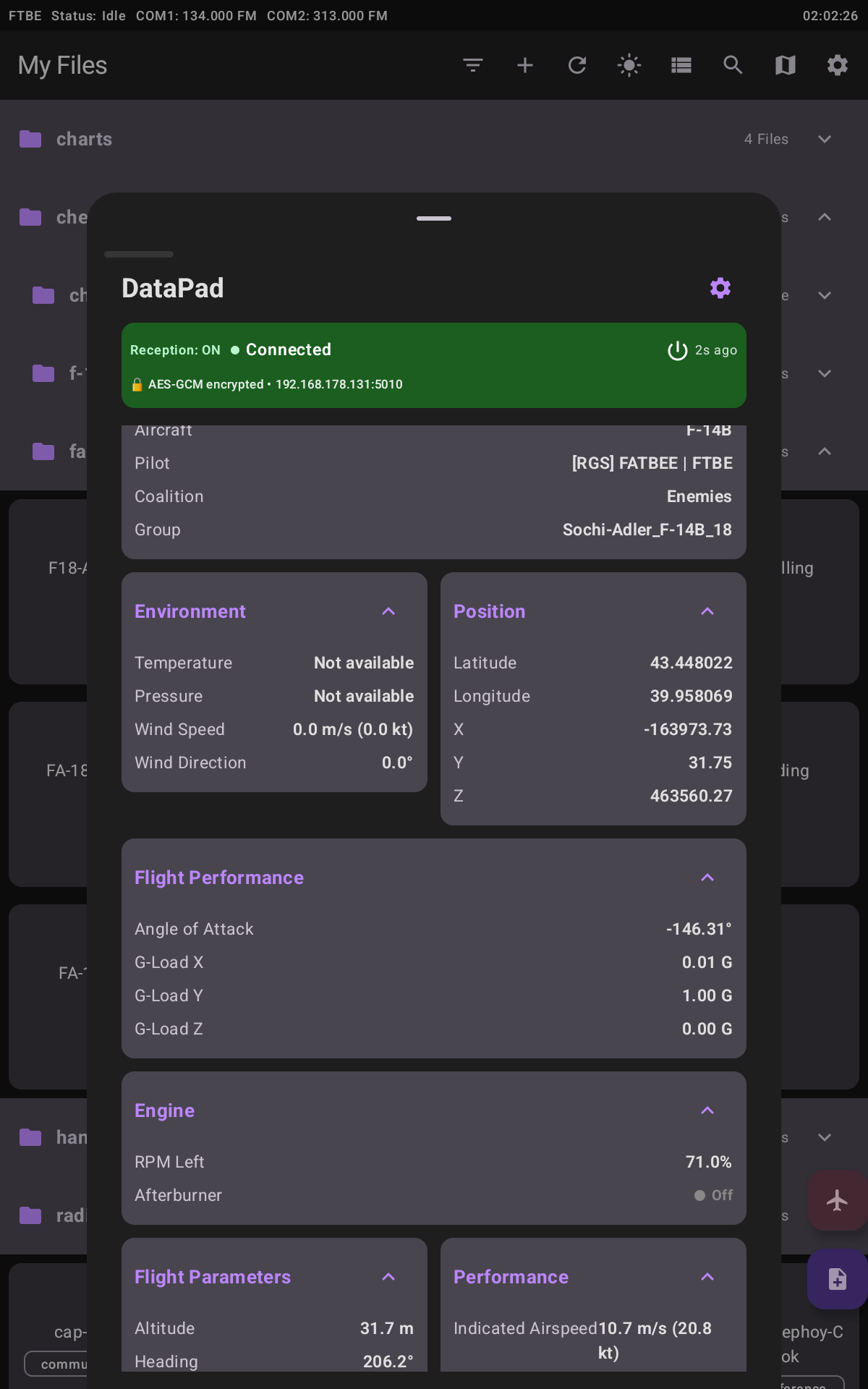
Task: Collapse the Flight Performance section
Action: click(707, 878)
